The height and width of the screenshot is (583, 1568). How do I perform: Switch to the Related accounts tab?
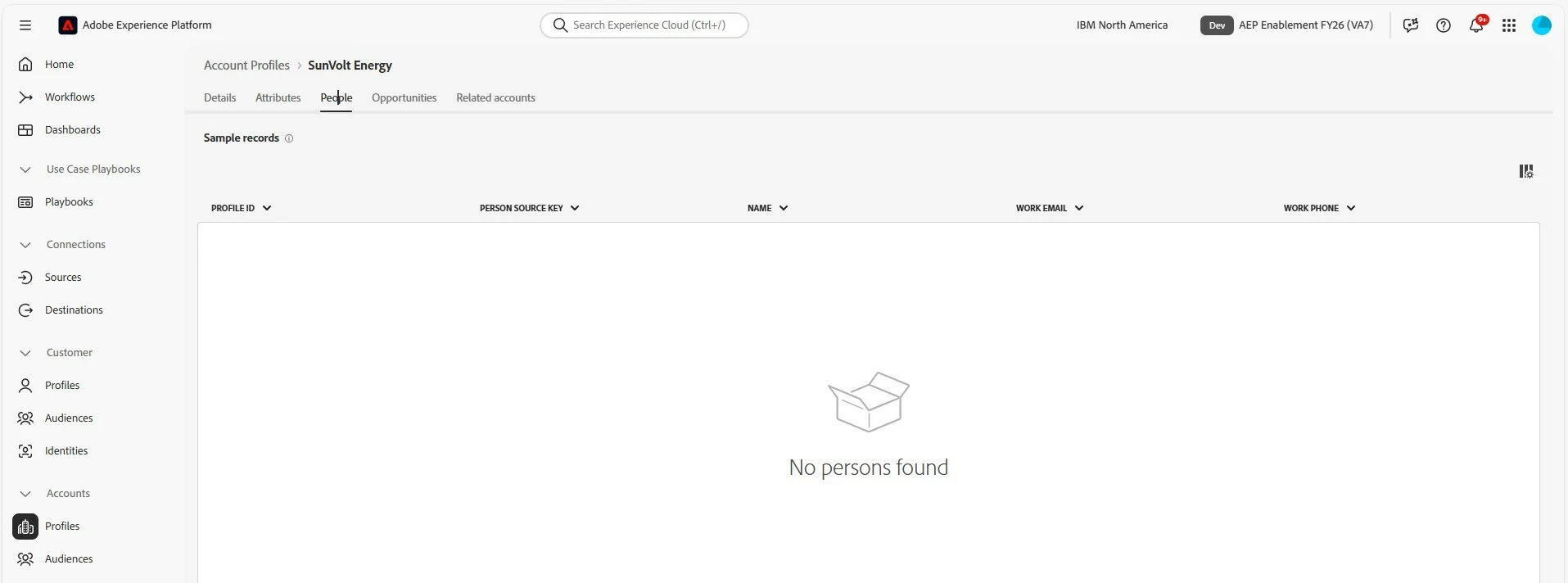[x=495, y=97]
